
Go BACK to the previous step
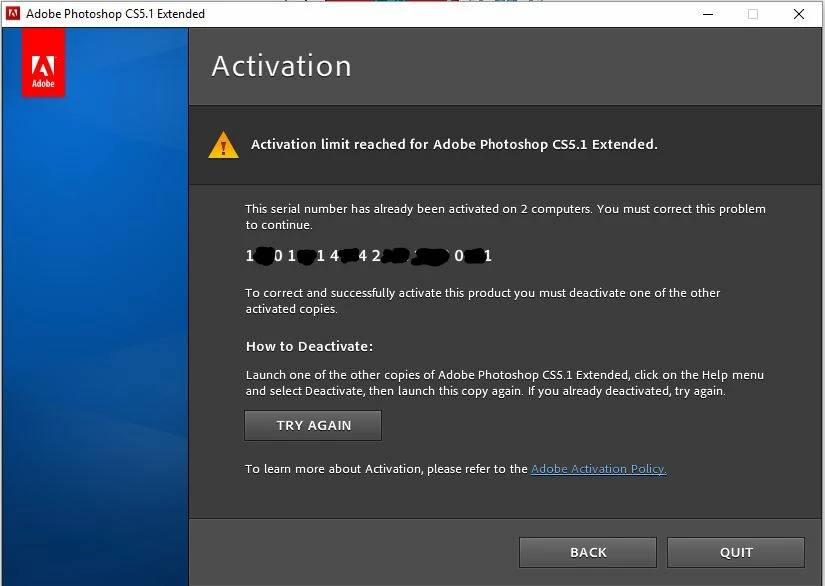(588, 552)
